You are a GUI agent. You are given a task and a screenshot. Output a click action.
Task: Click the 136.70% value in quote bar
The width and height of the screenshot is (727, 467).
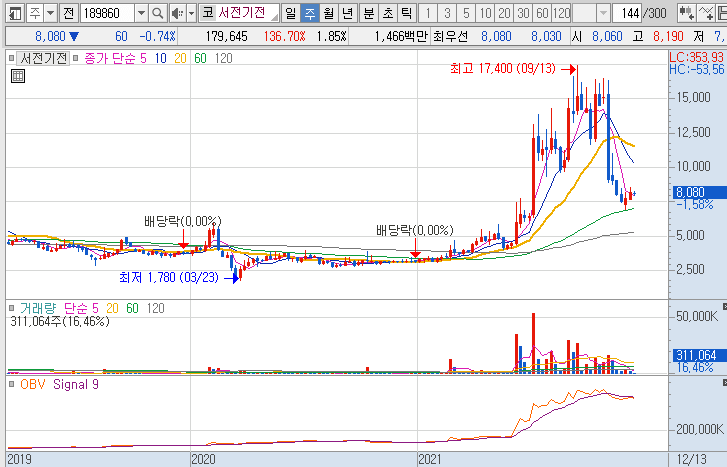(285, 36)
